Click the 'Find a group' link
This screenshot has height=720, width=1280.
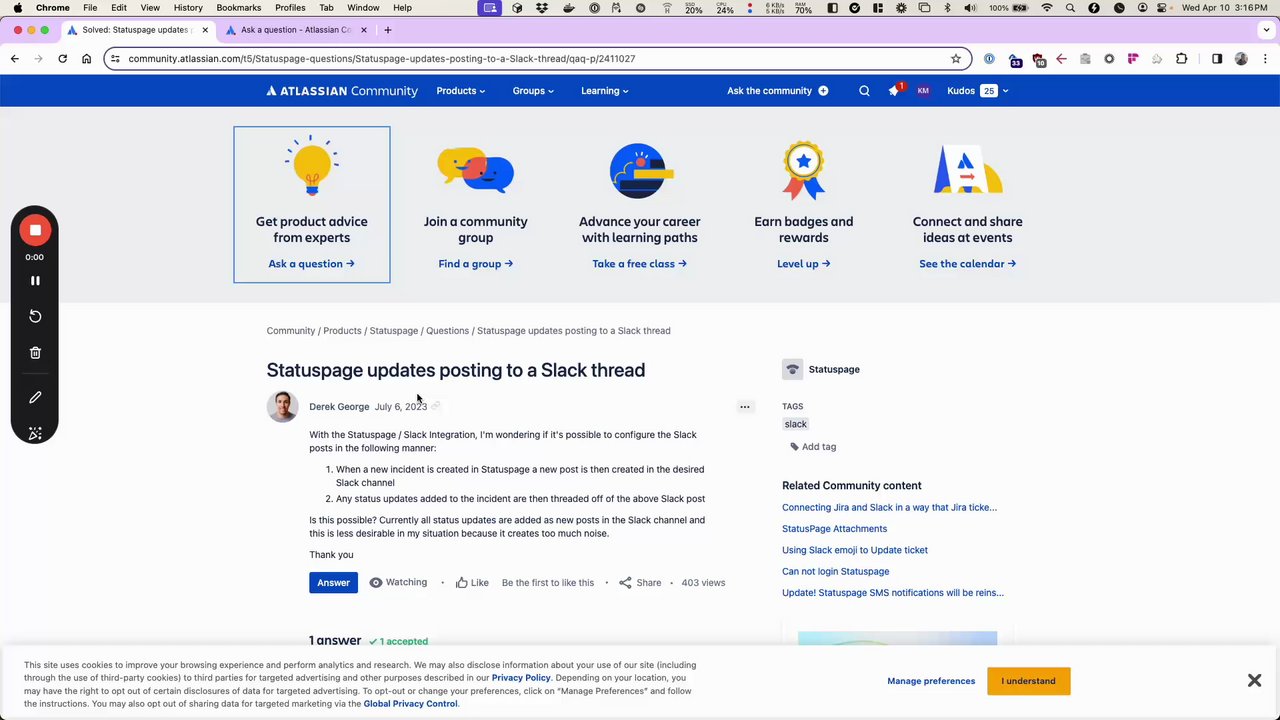pyautogui.click(x=476, y=264)
